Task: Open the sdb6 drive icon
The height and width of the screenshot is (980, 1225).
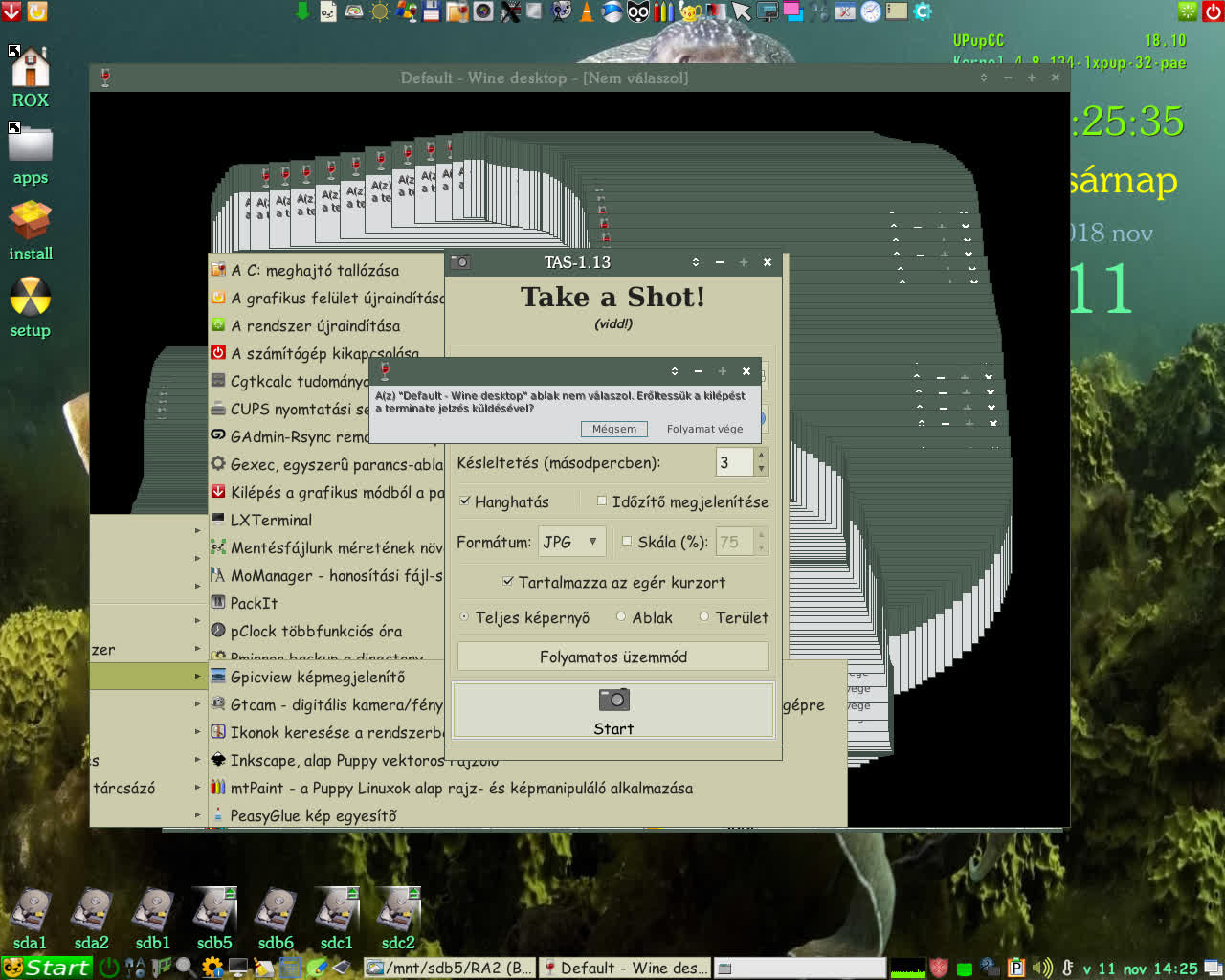Action: point(276,909)
